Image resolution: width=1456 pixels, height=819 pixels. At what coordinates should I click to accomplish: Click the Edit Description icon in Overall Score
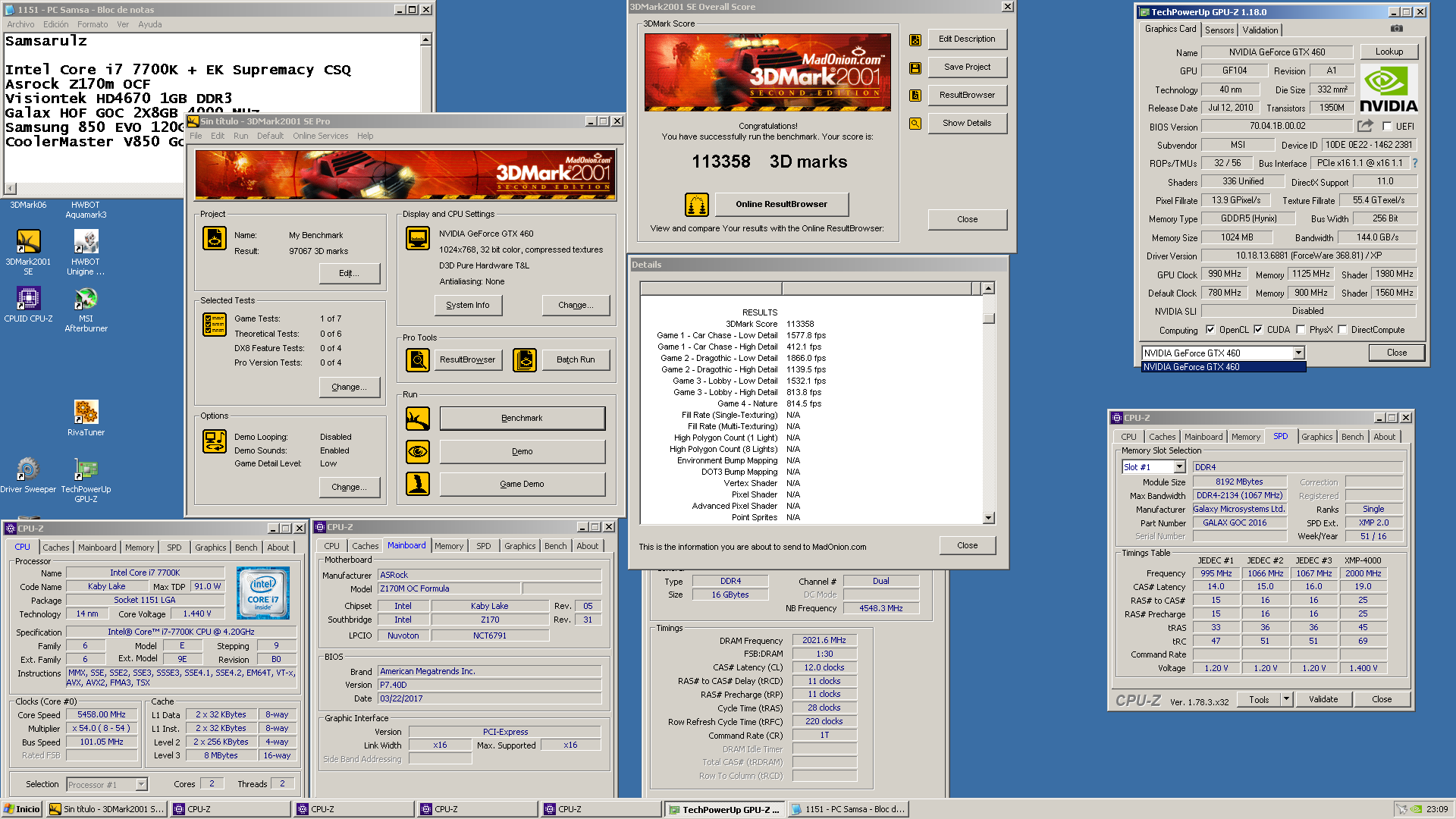pyautogui.click(x=915, y=39)
